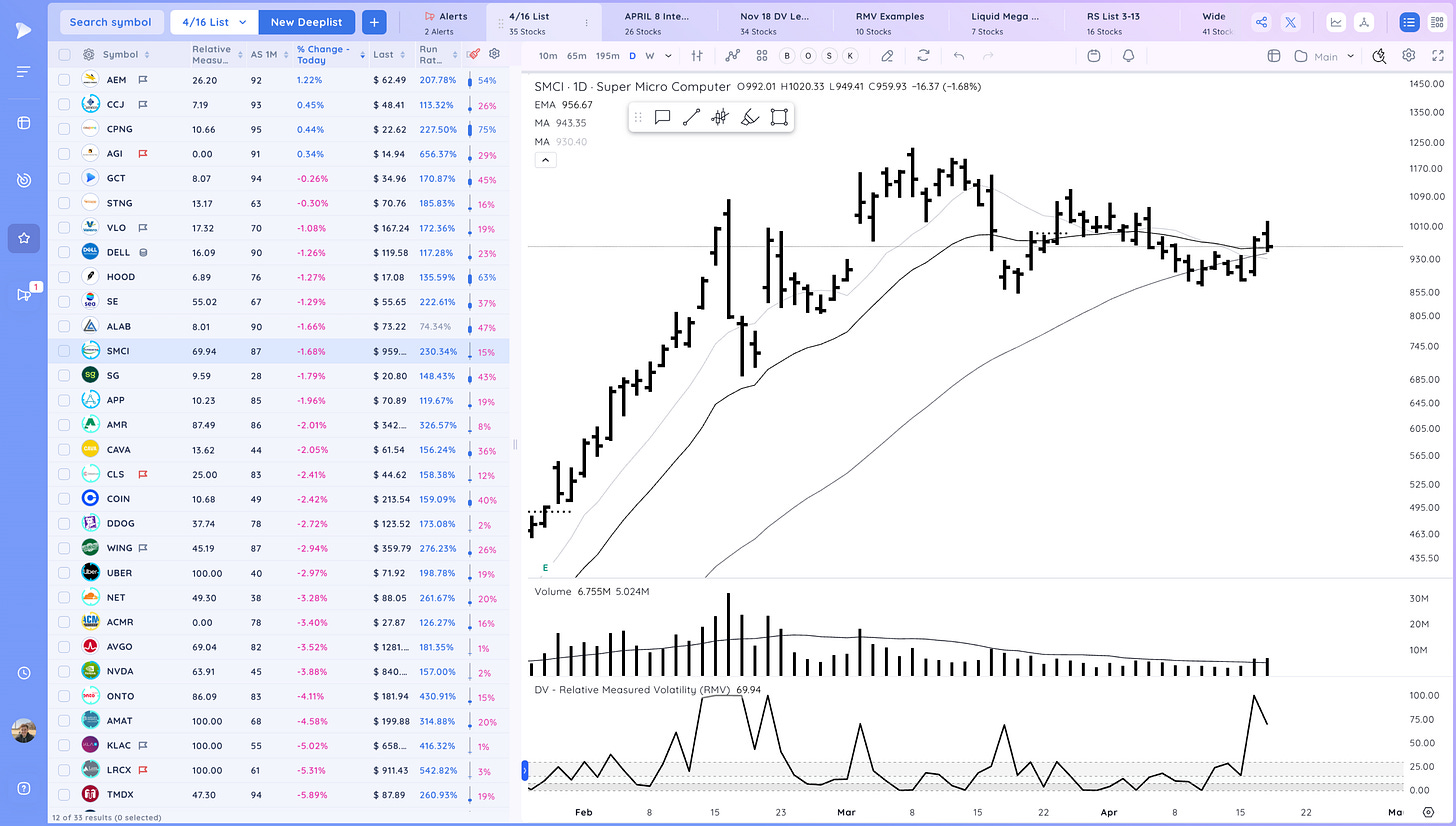Viewport: 1456px width, 826px height.
Task: Select the rectangle drawing tool
Action: point(779,117)
